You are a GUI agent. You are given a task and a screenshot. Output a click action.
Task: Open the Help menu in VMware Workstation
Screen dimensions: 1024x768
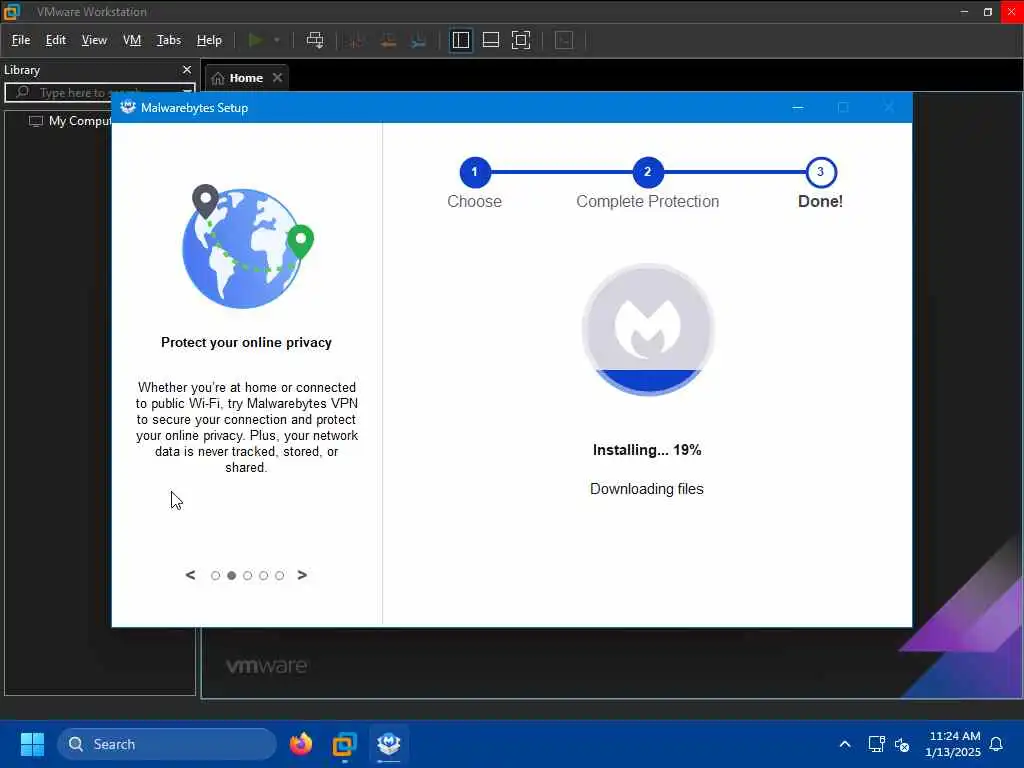pos(209,40)
